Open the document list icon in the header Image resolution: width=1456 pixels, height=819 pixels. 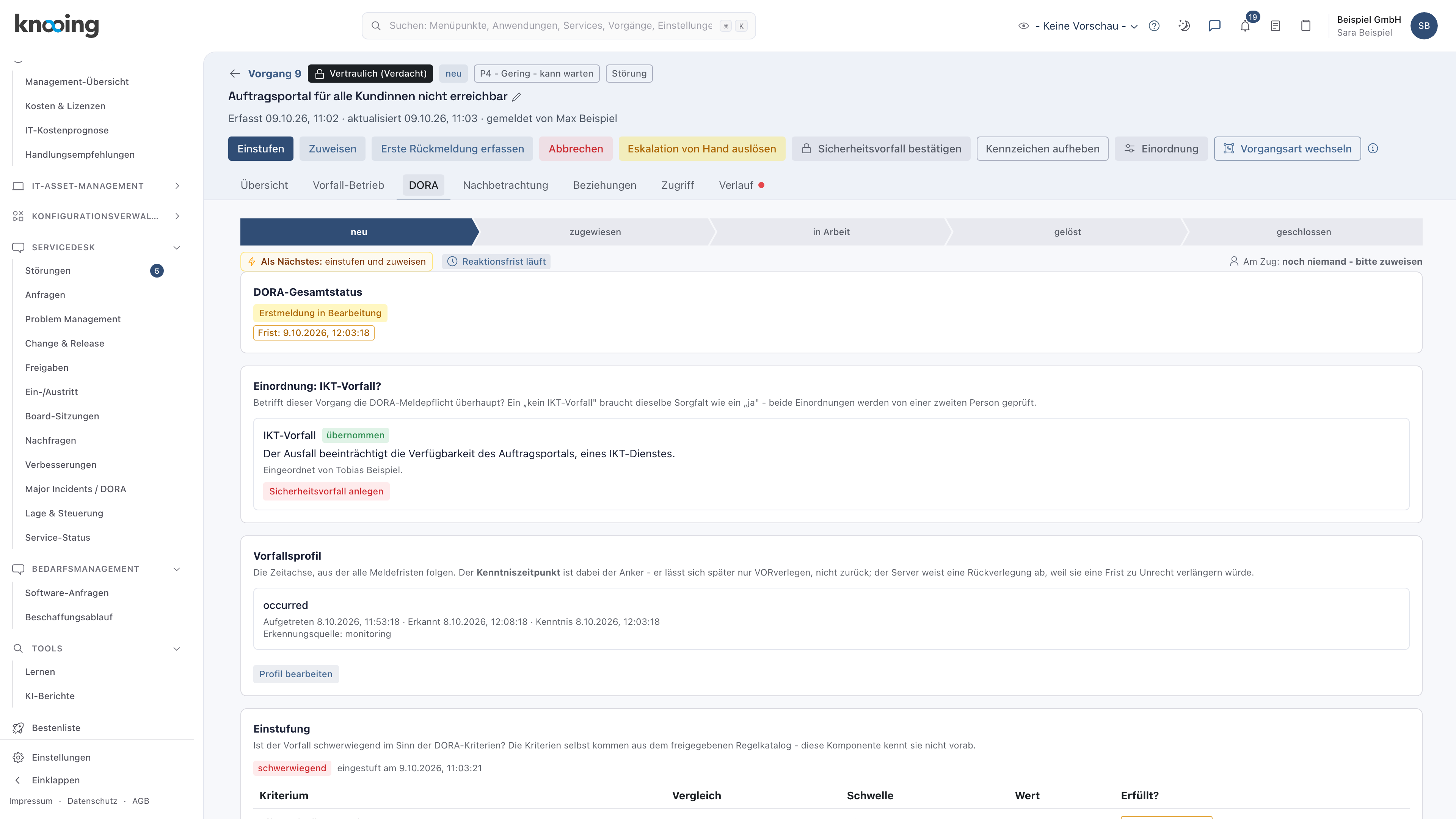pos(1275,25)
